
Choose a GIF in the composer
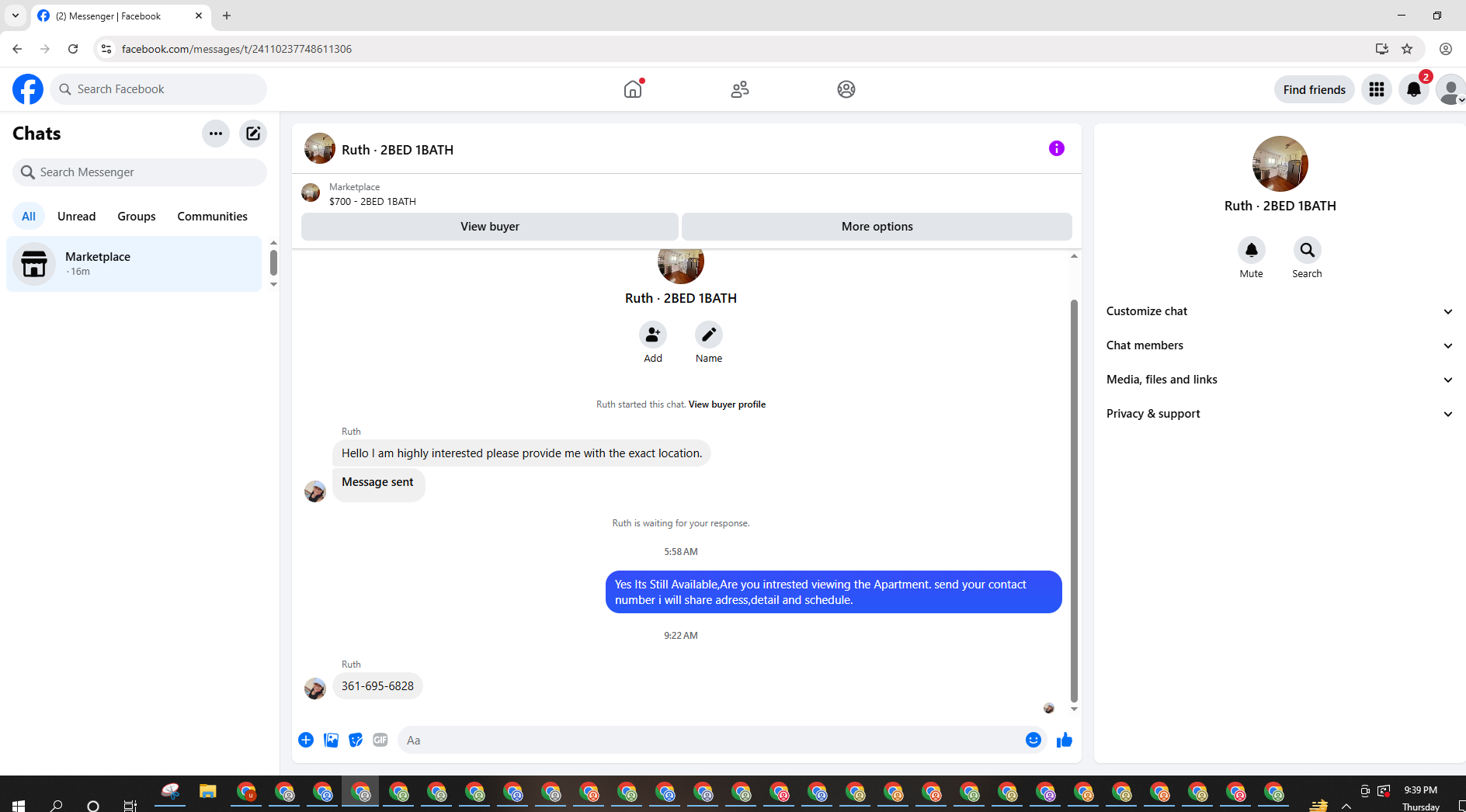coord(380,740)
